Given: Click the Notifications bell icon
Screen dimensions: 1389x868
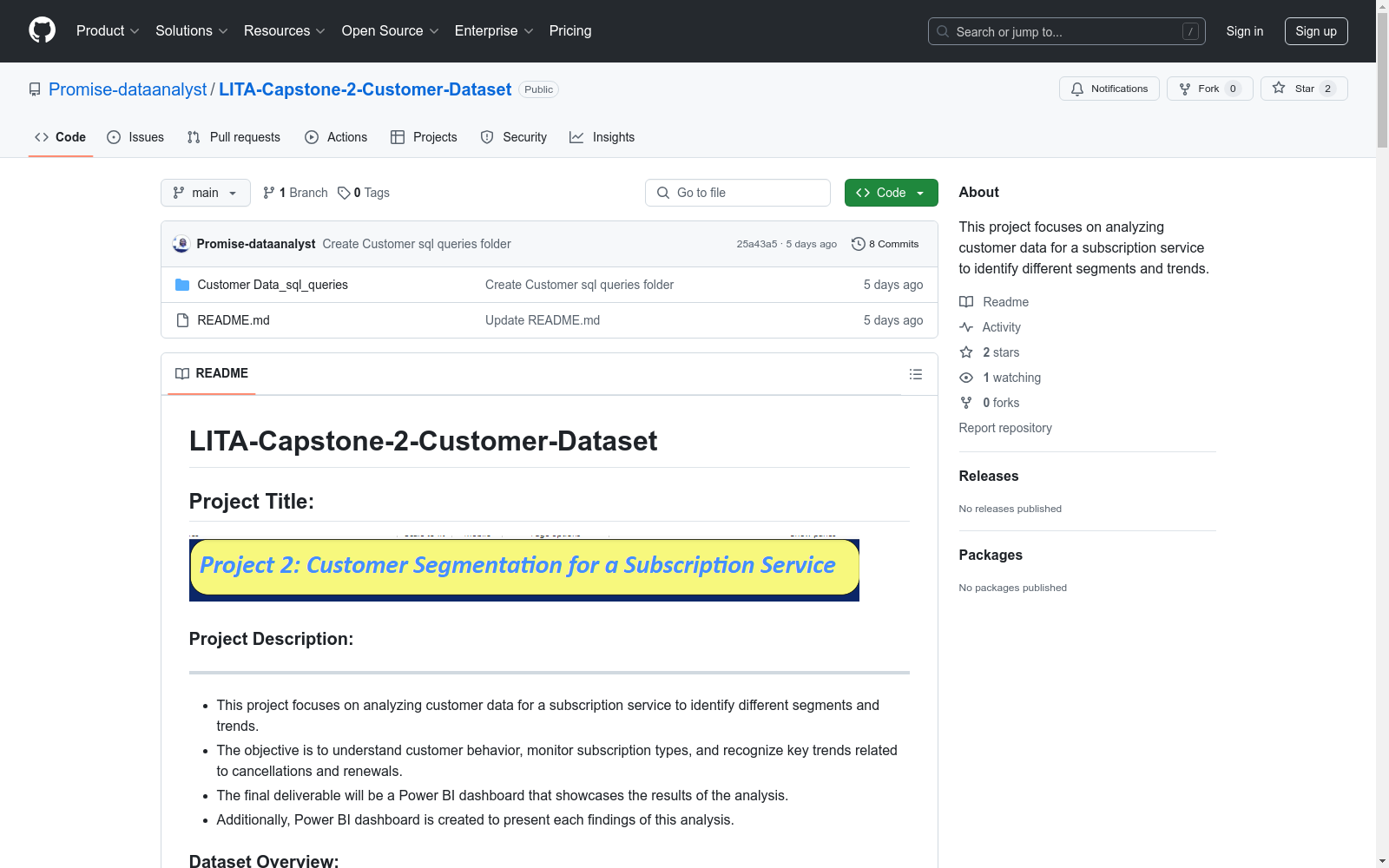Looking at the screenshot, I should (1077, 89).
